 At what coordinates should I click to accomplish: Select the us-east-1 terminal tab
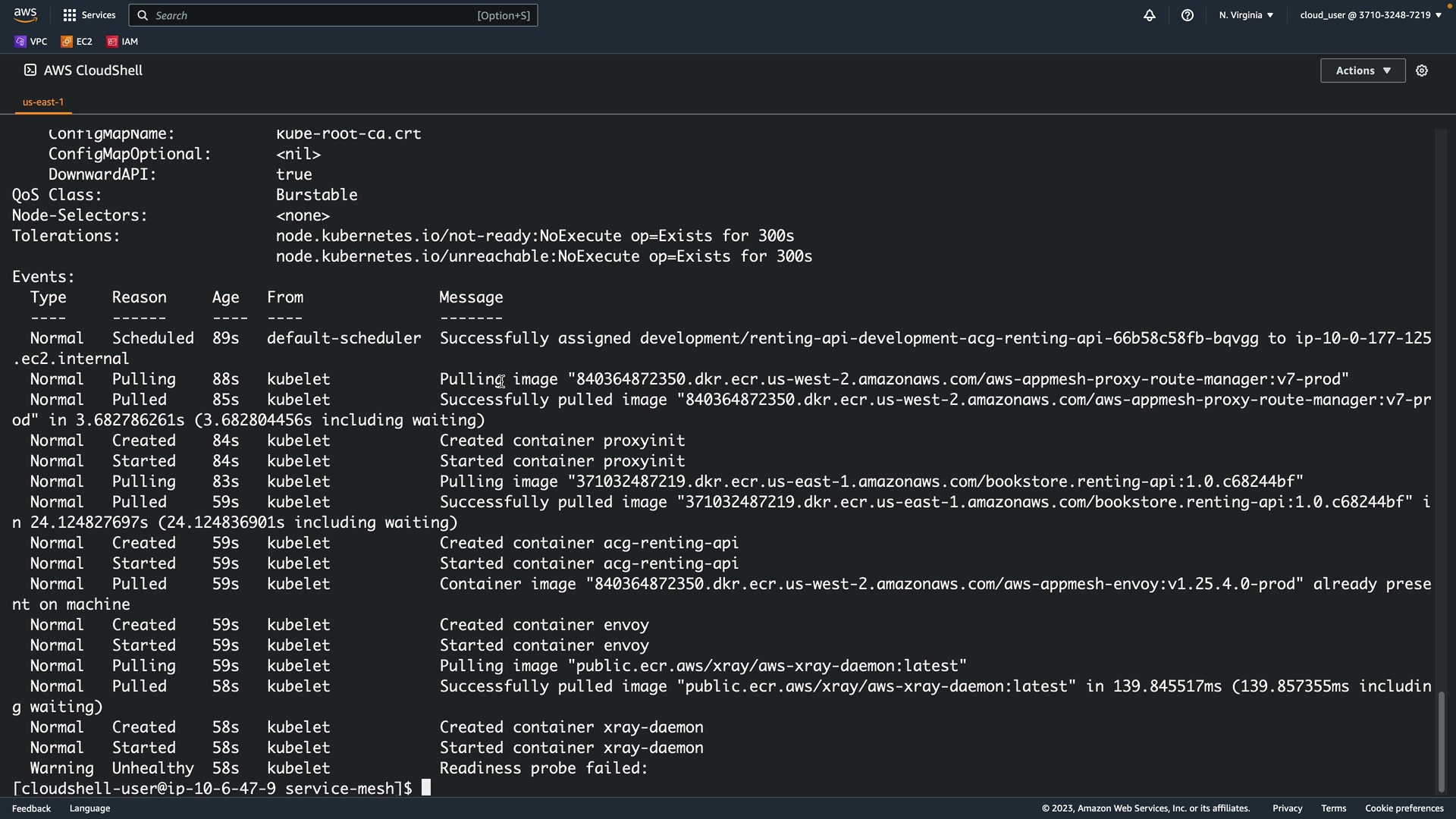coord(43,102)
